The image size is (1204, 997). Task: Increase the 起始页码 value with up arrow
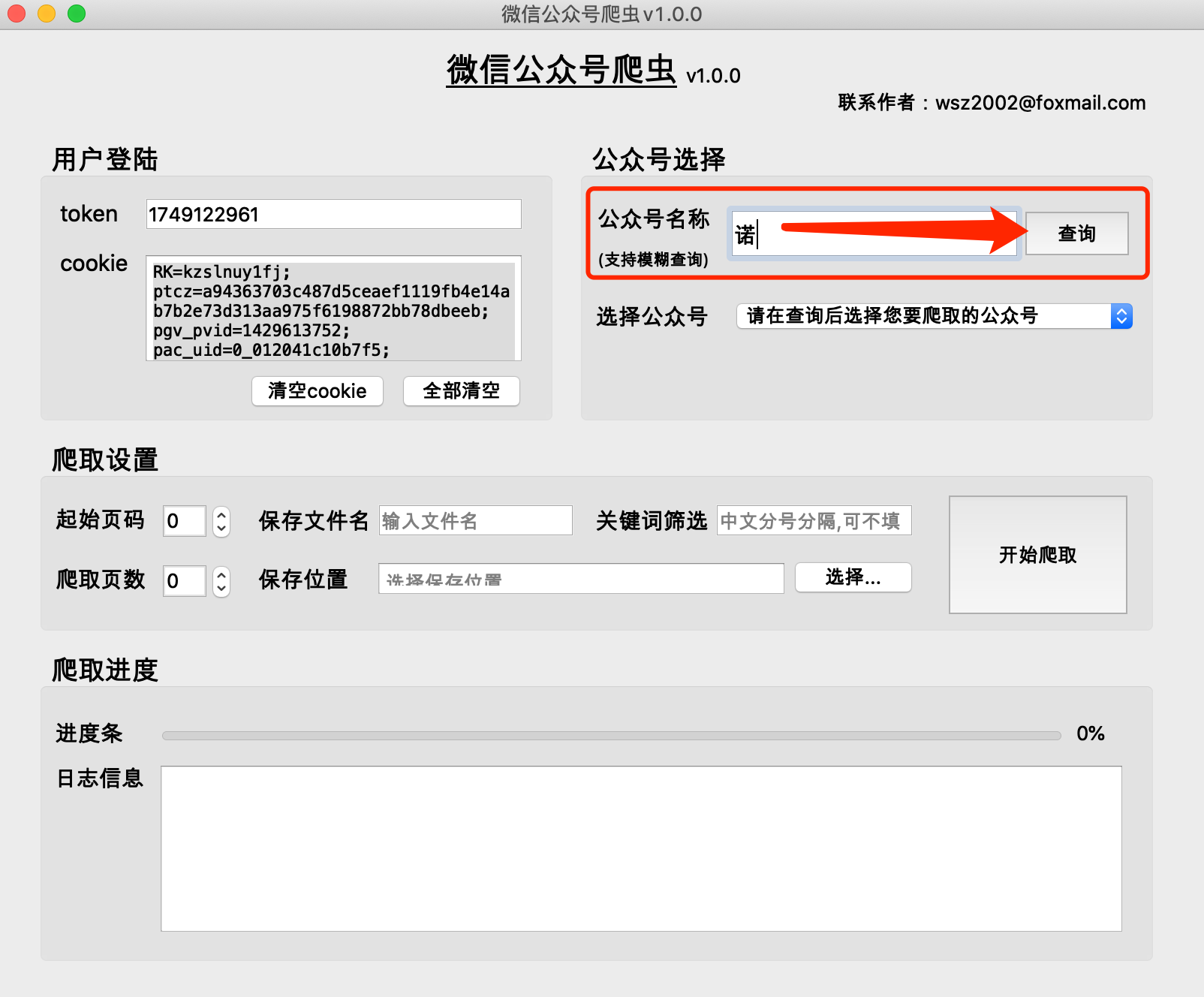221,515
